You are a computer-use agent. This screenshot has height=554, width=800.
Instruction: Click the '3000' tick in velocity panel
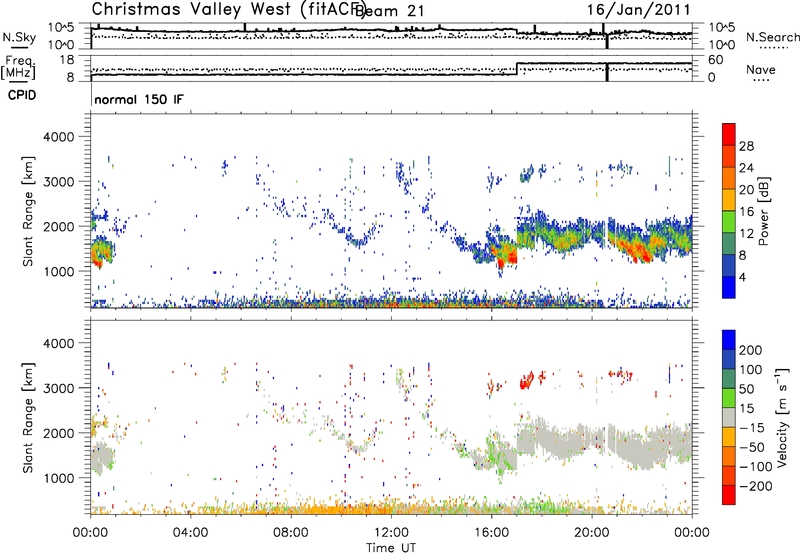58,388
